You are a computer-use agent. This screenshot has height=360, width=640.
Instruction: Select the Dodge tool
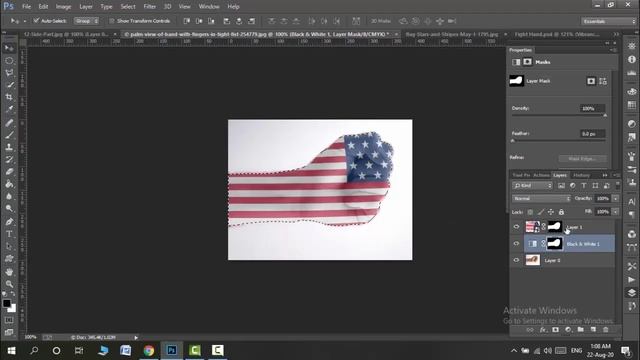[9, 209]
